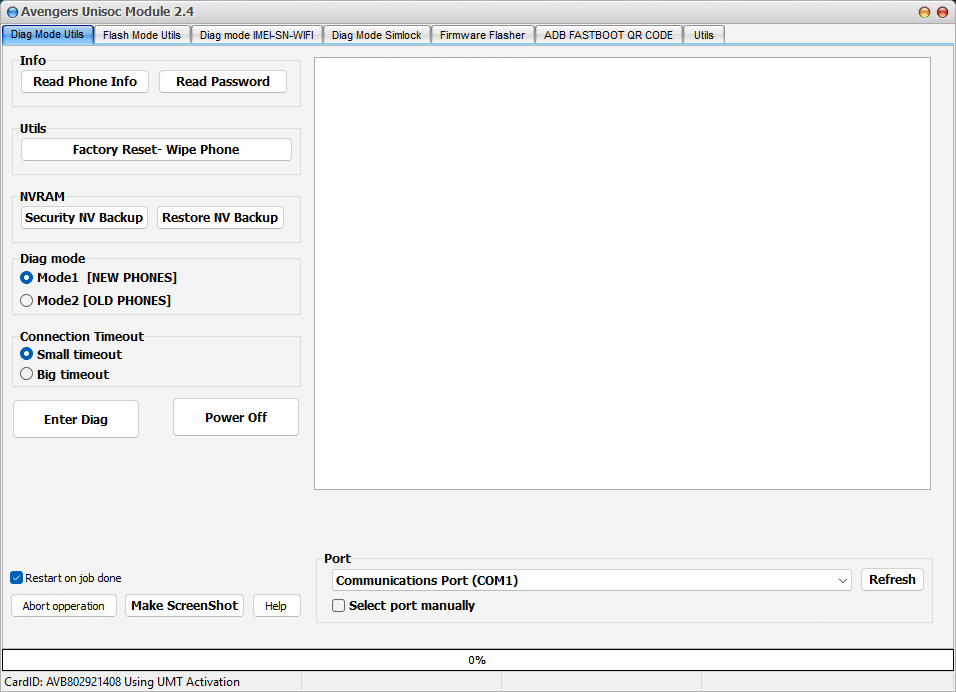The image size is (956, 692).
Task: Click Make ScreenShot button
Action: point(185,606)
